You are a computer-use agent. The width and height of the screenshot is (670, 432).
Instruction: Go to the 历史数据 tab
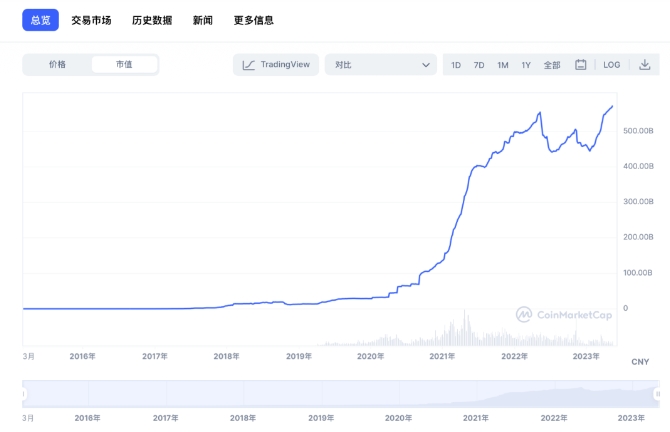152,20
